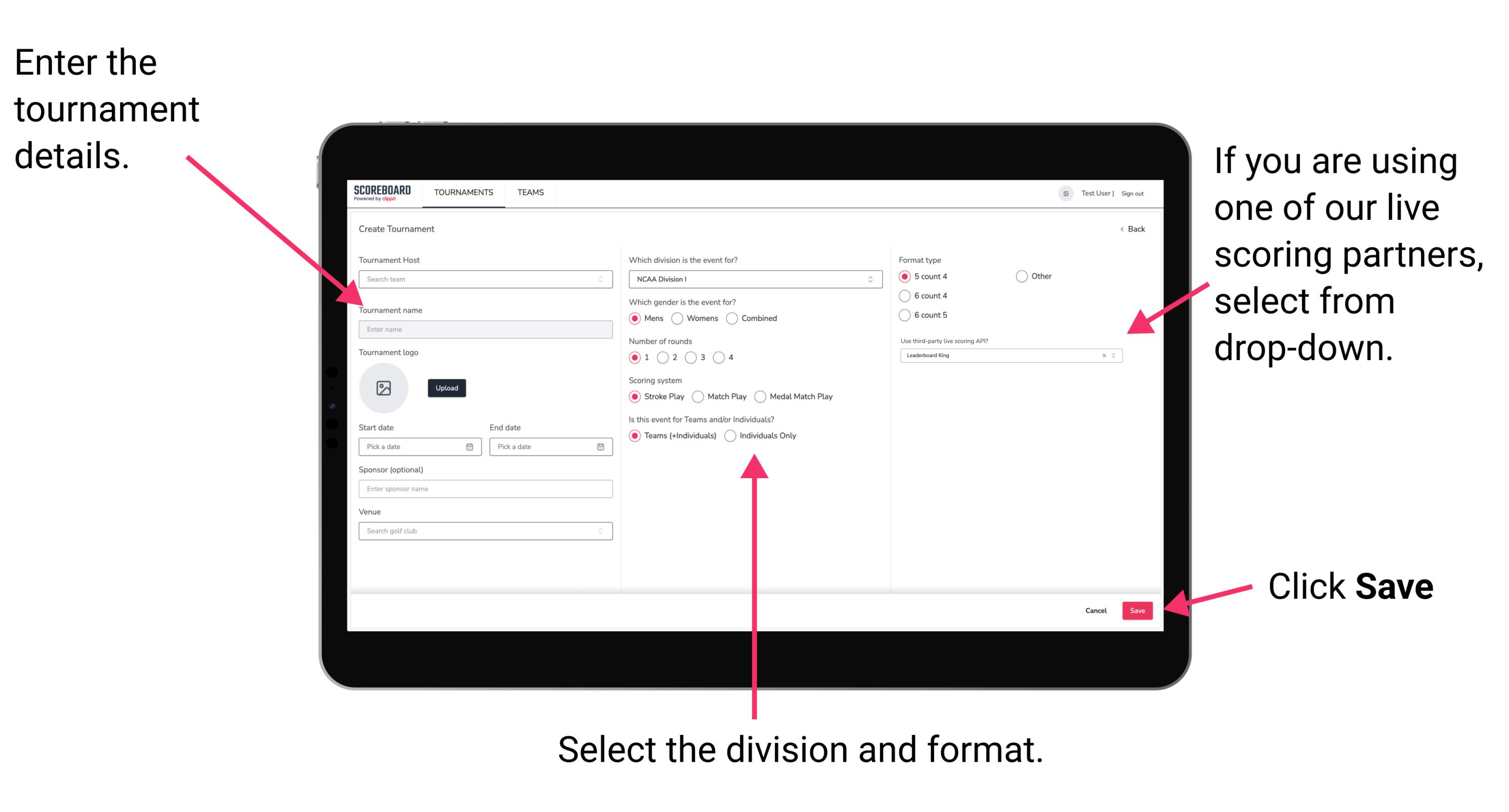Click the Tournament name input field

484,329
